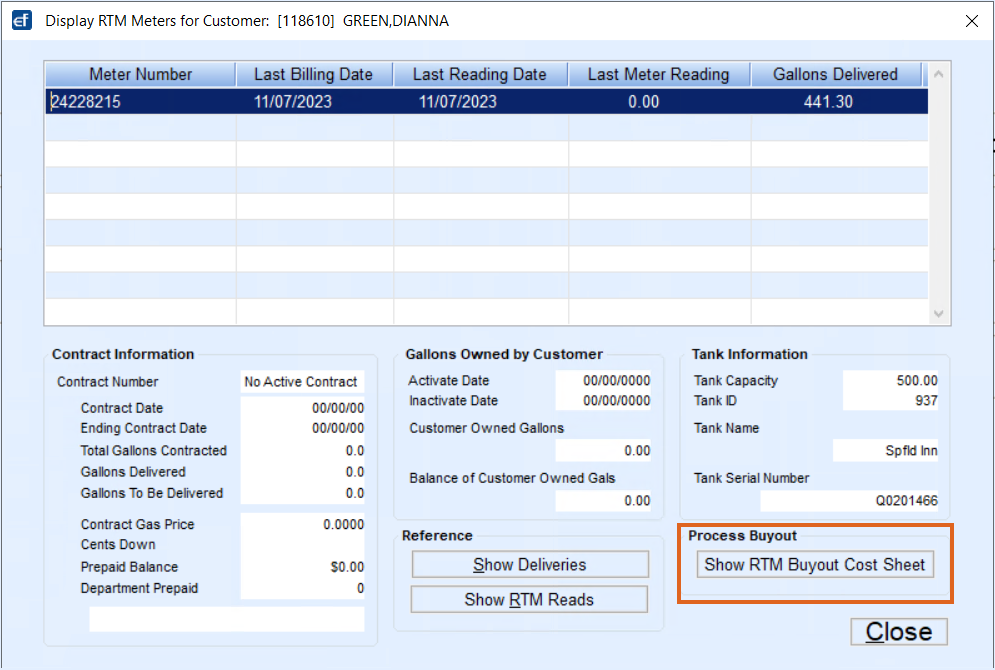Viewport: 995px width, 670px height.
Task: Click the Meter Number column header
Action: click(139, 74)
